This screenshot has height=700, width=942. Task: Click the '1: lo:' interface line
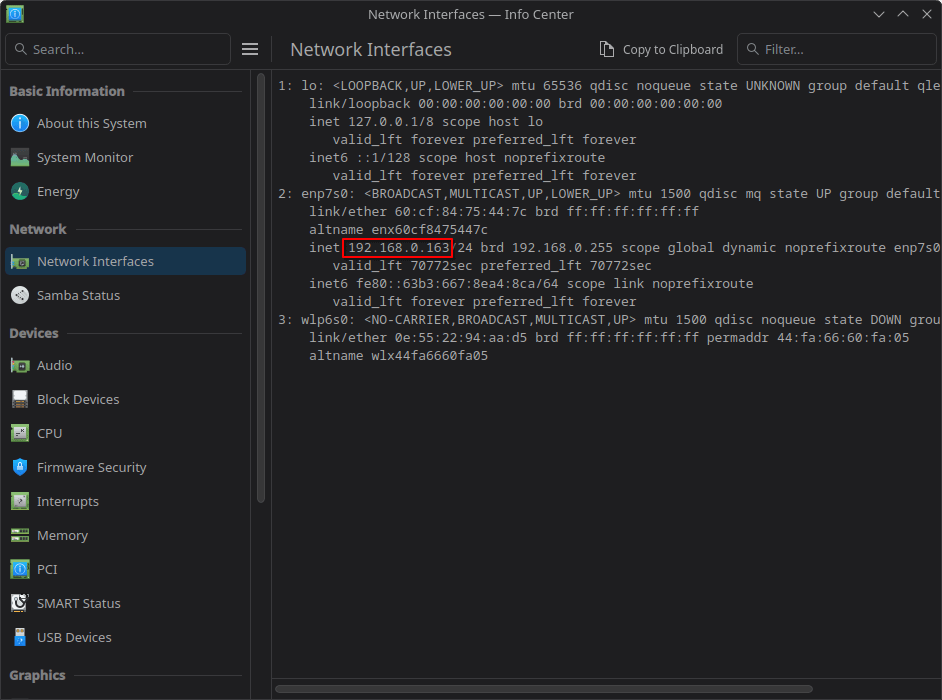click(x=609, y=86)
